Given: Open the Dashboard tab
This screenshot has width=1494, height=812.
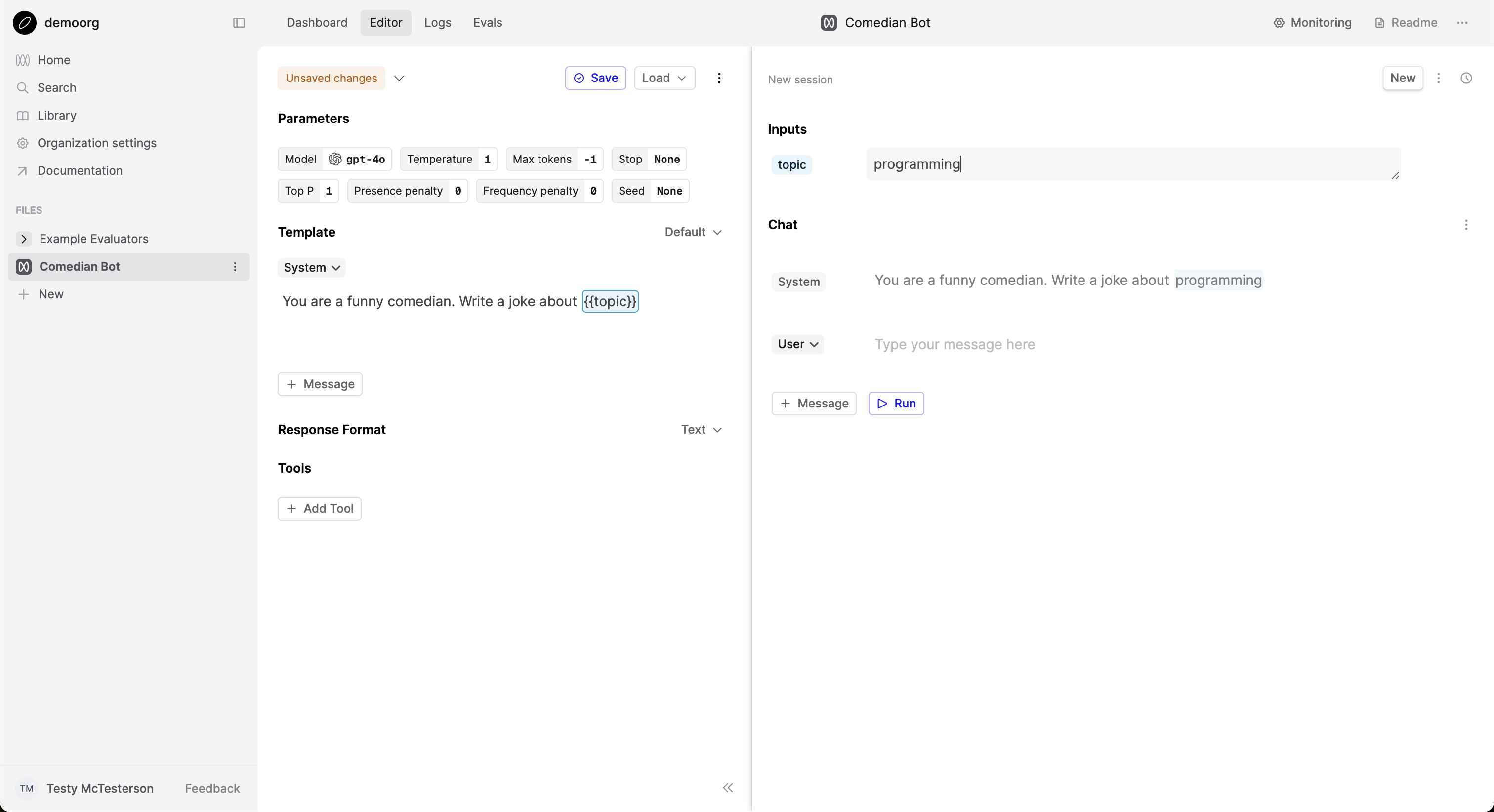Looking at the screenshot, I should (x=317, y=23).
